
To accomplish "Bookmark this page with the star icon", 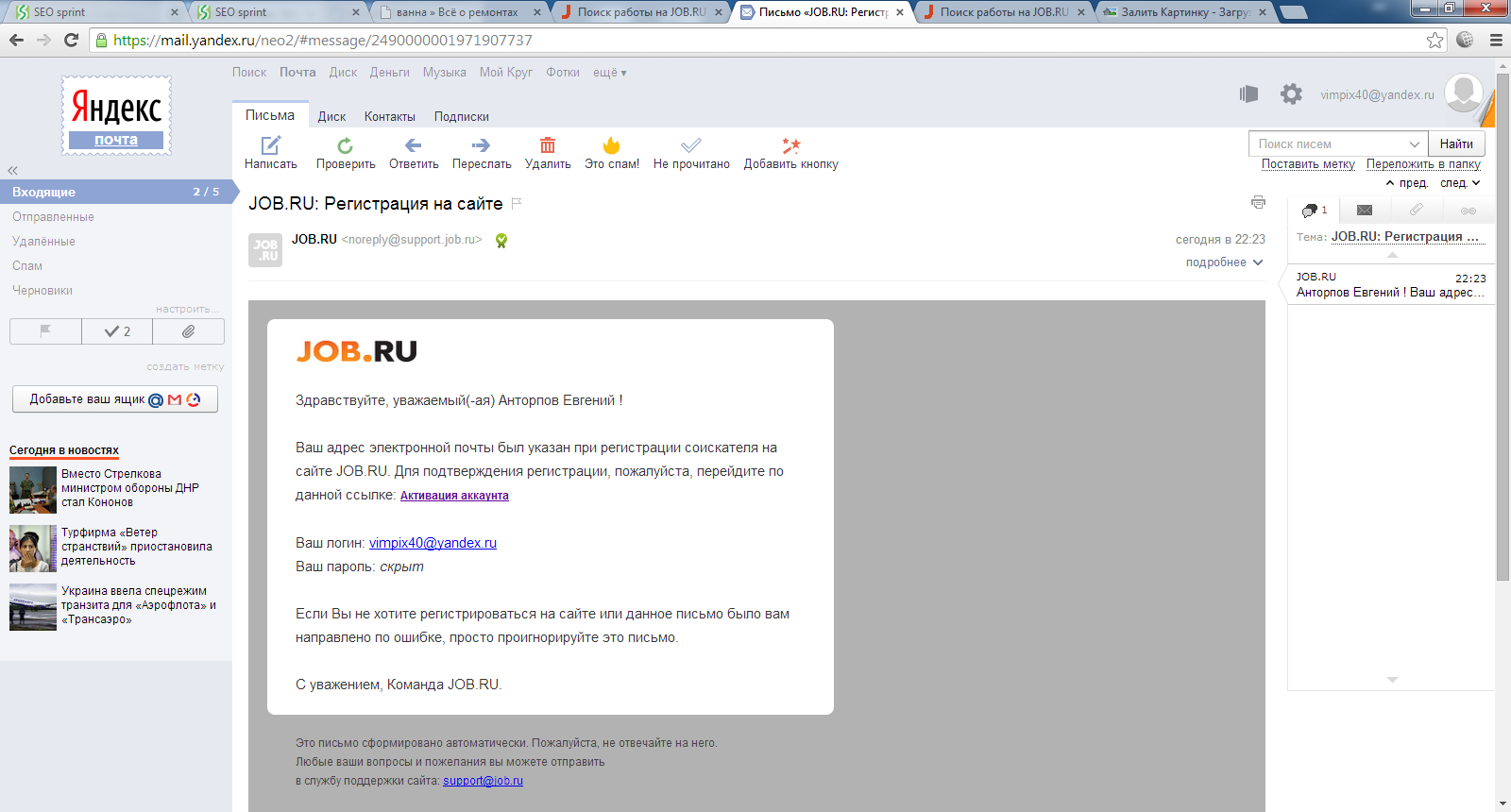I will [x=1435, y=40].
